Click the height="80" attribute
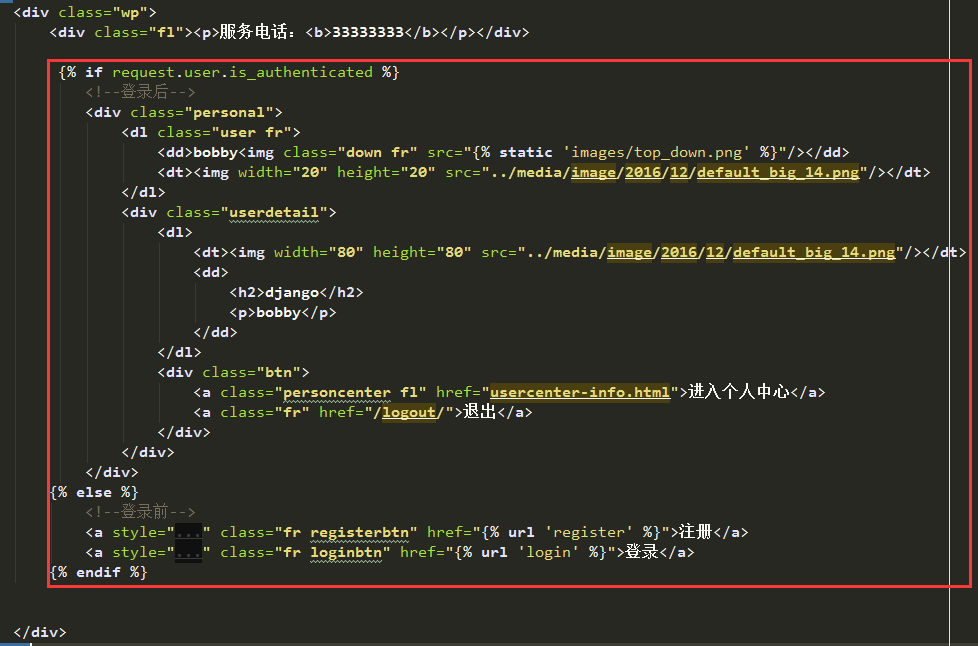 [x=422, y=252]
